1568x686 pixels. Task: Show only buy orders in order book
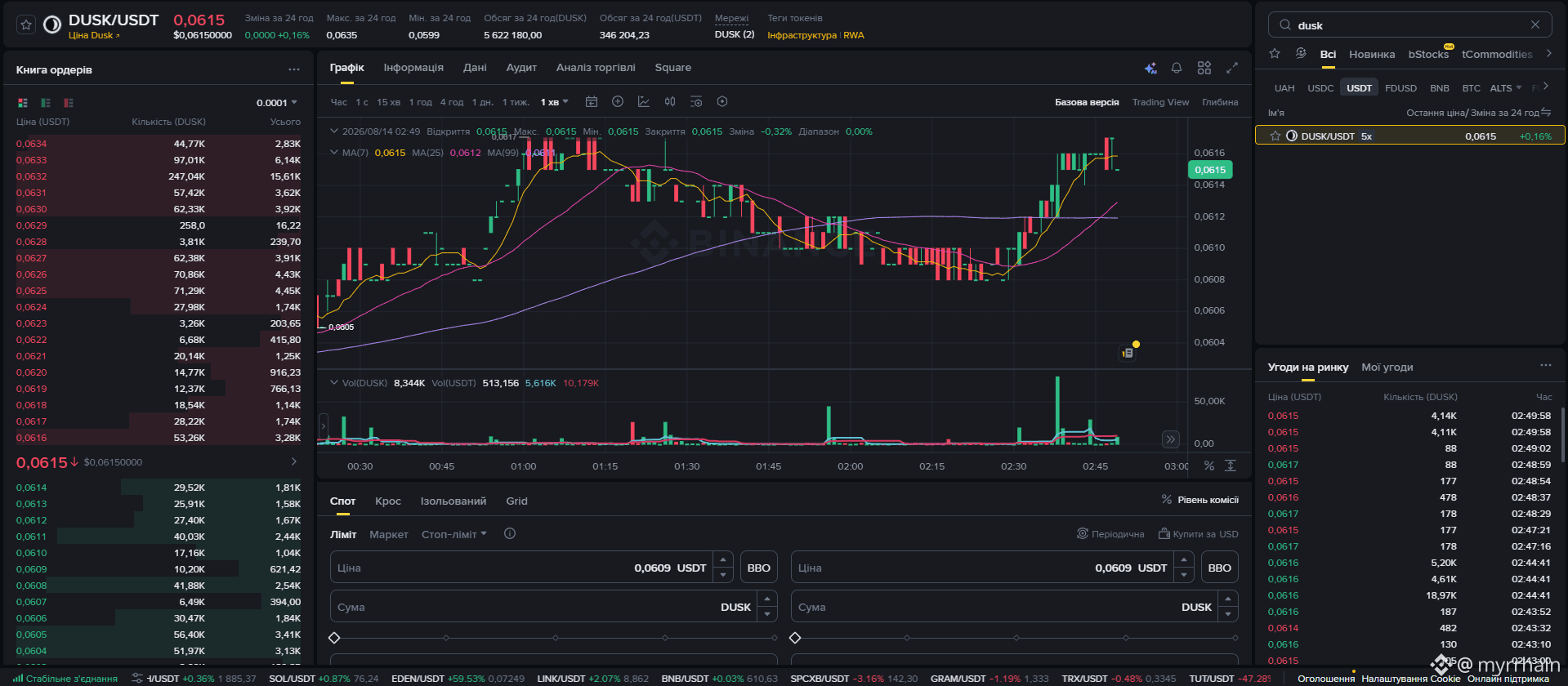[46, 103]
